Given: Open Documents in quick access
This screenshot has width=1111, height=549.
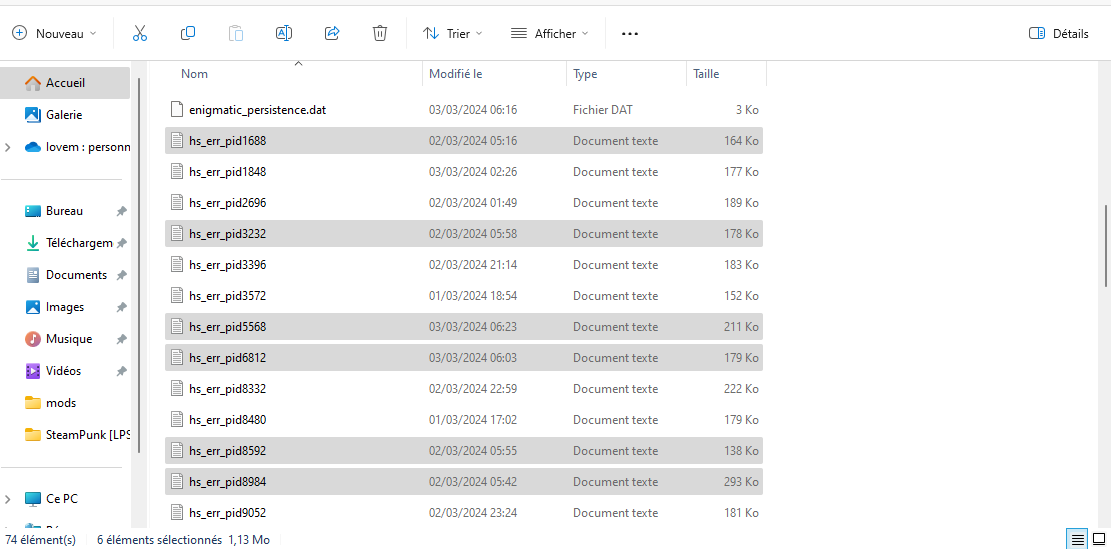Looking at the screenshot, I should pos(65,275).
